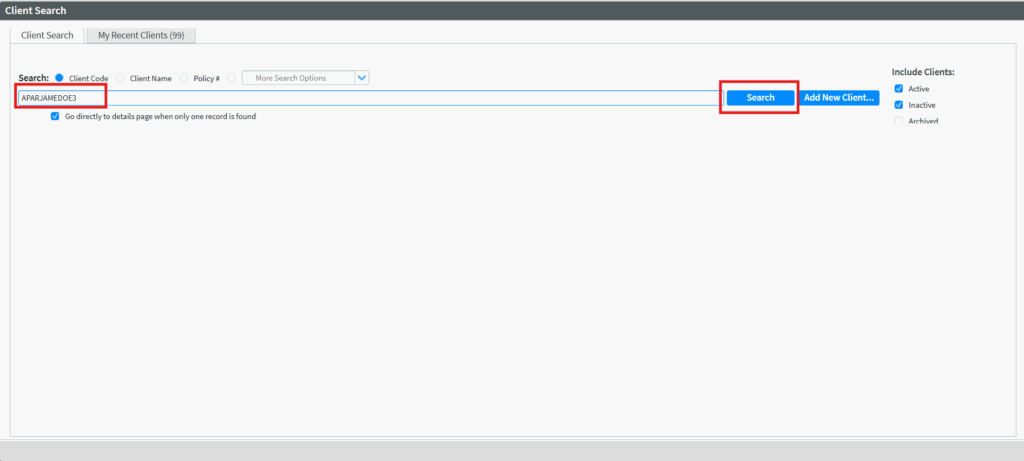
Task: Select the Client Name radio button
Action: coord(120,78)
